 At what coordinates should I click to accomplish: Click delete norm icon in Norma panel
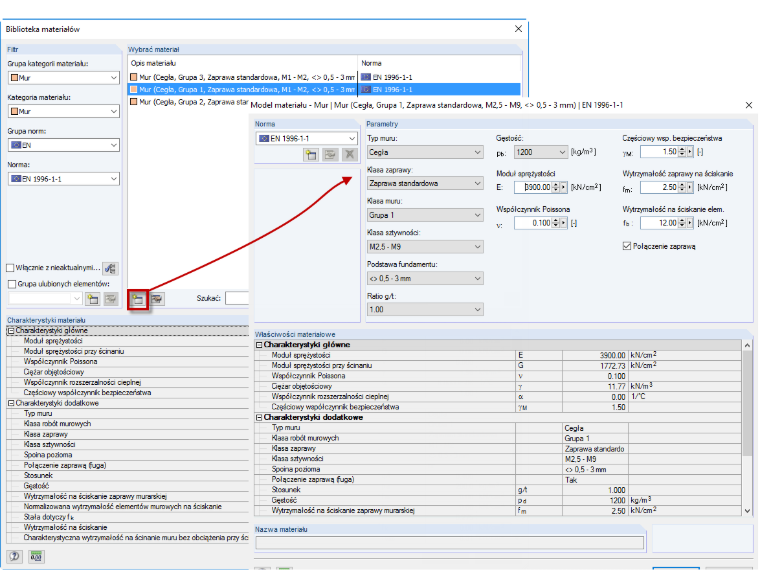(349, 155)
